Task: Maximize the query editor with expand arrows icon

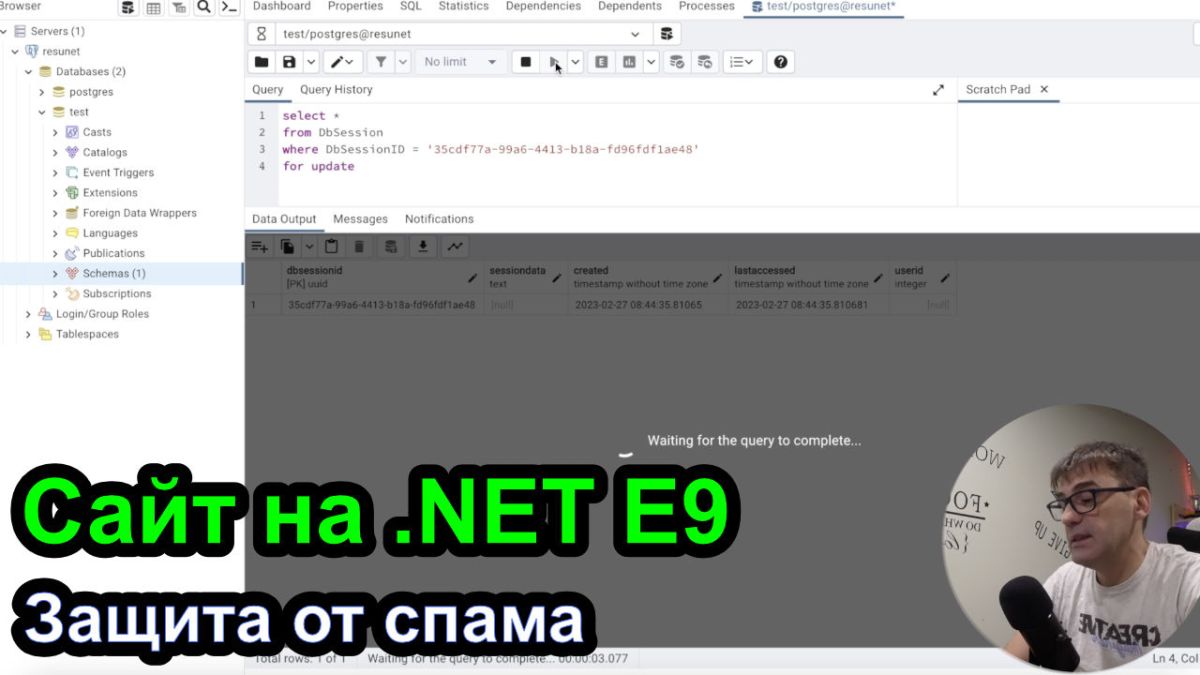Action: click(x=938, y=90)
